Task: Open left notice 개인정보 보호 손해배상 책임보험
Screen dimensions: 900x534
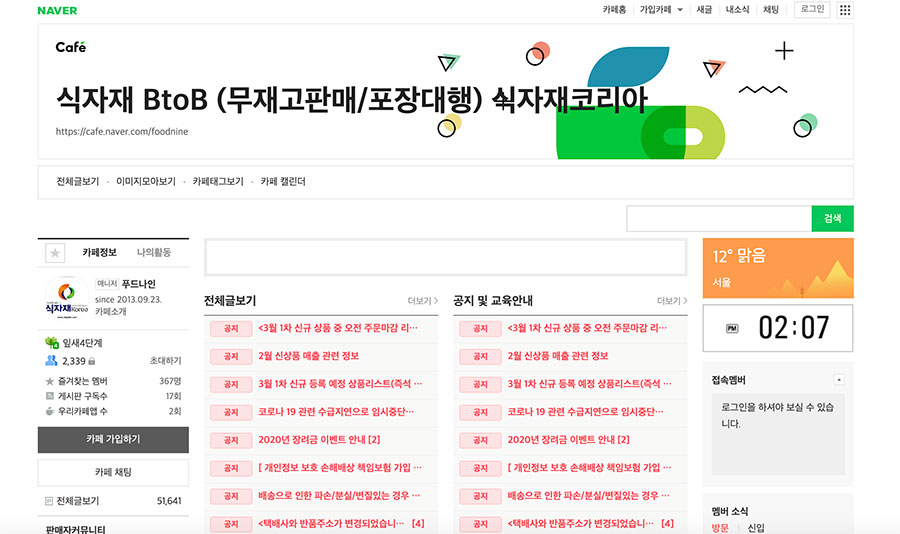Action: pyautogui.click(x=340, y=468)
